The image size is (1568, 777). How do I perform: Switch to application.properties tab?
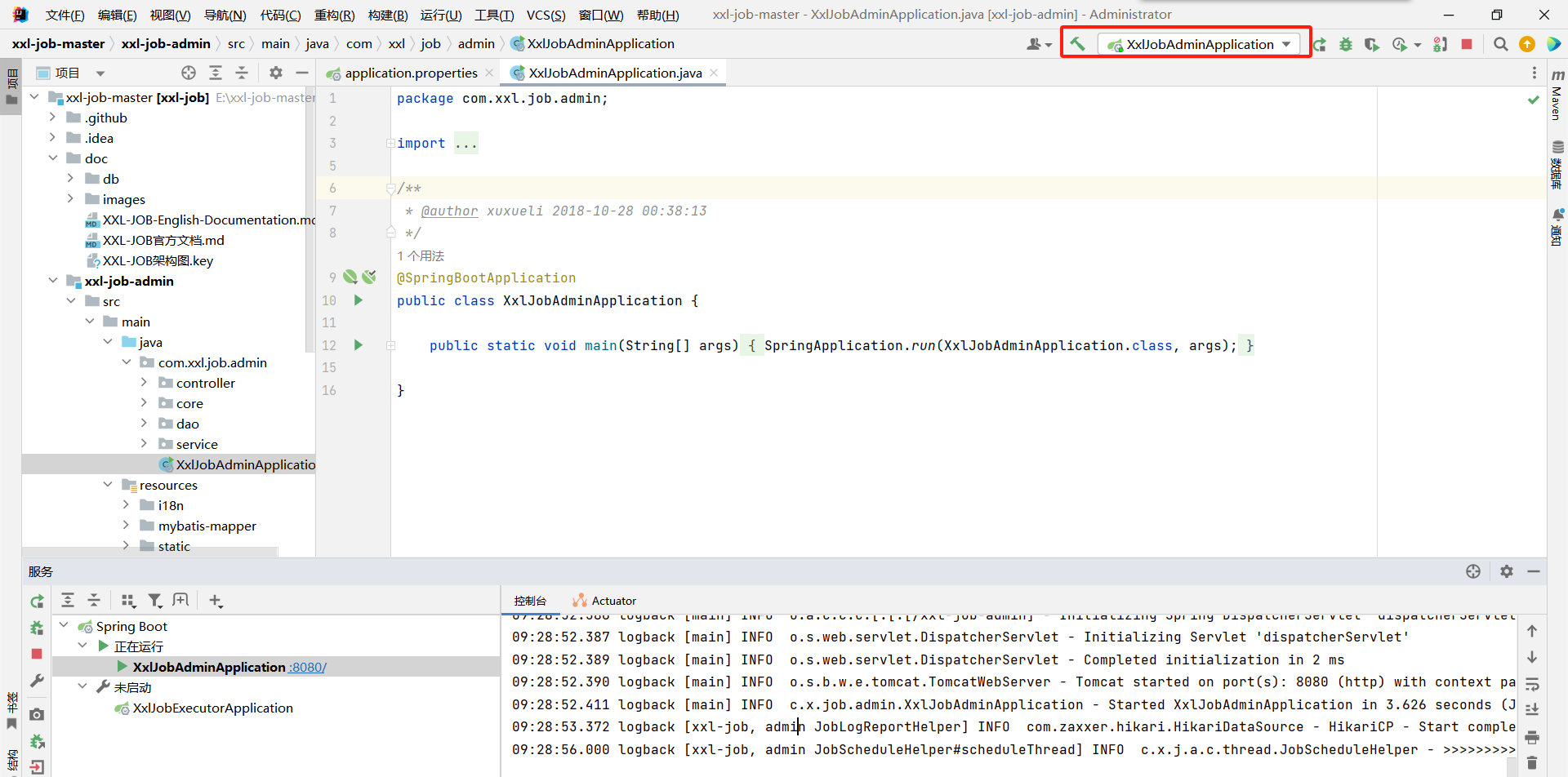411,73
